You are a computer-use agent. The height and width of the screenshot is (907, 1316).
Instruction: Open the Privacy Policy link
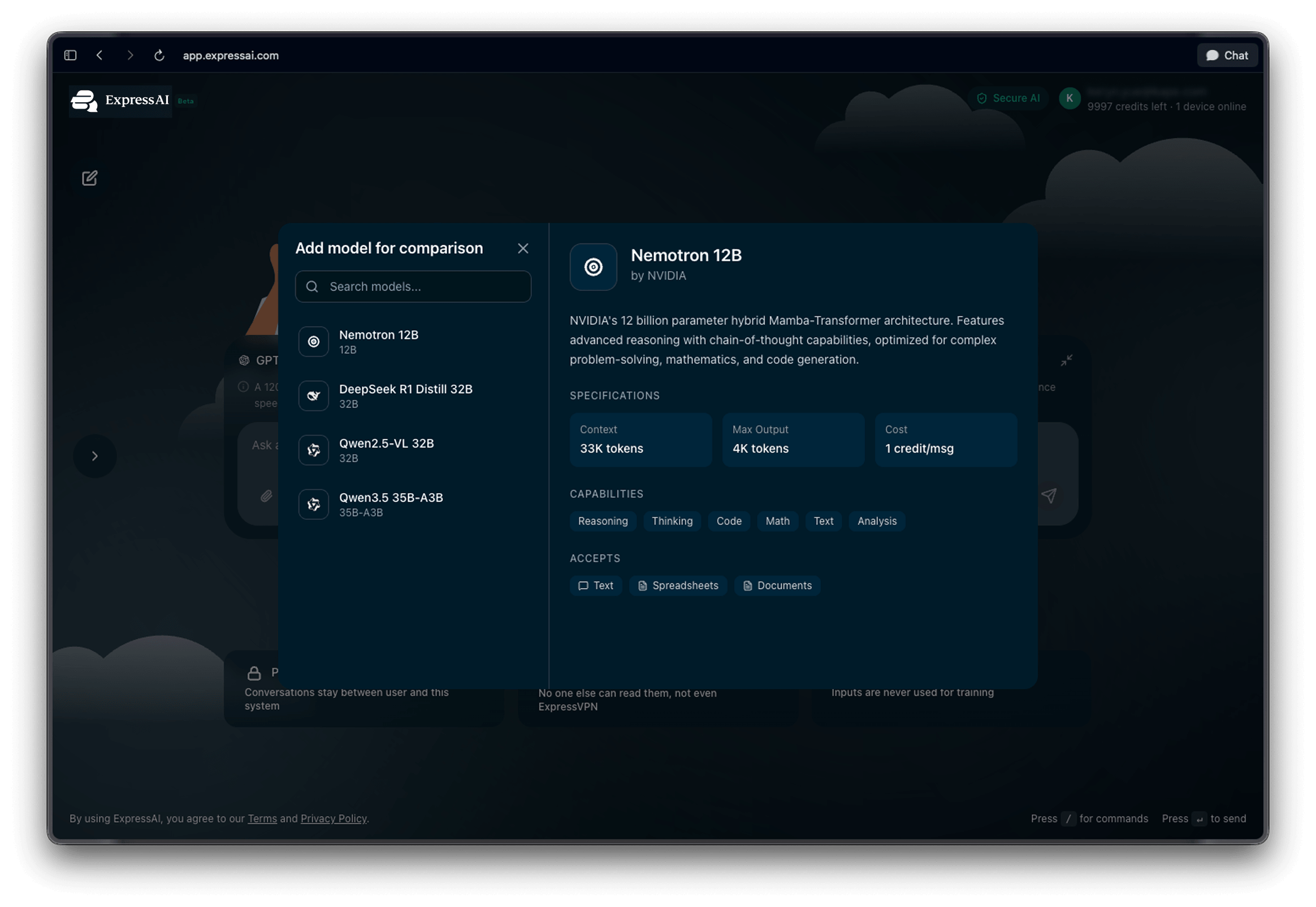334,818
